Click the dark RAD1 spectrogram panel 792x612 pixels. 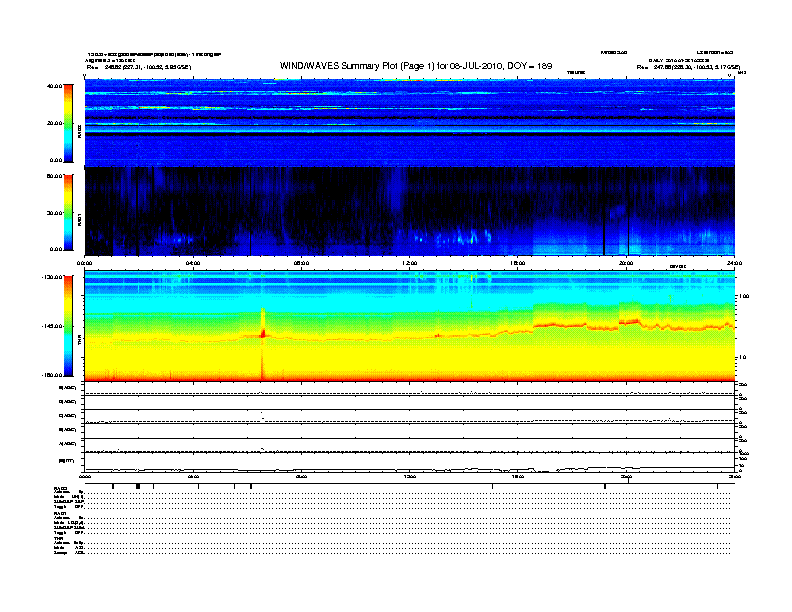(410, 212)
